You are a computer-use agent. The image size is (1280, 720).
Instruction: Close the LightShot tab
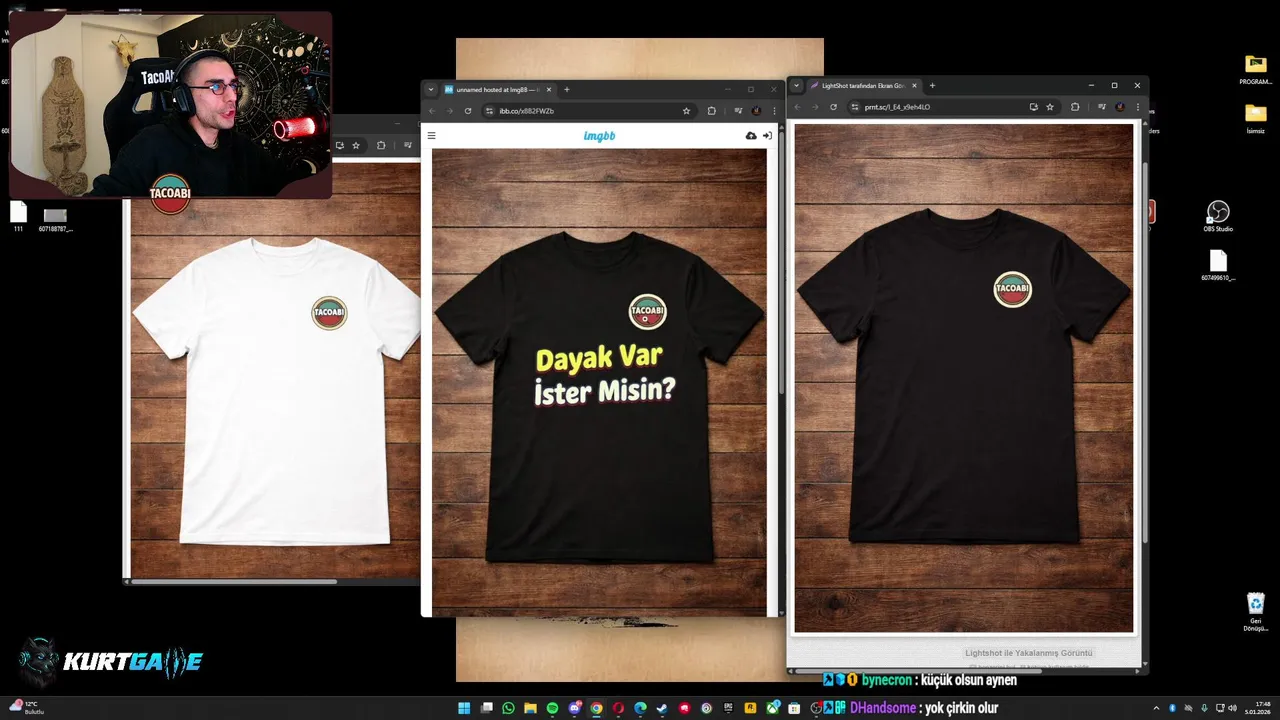click(914, 86)
